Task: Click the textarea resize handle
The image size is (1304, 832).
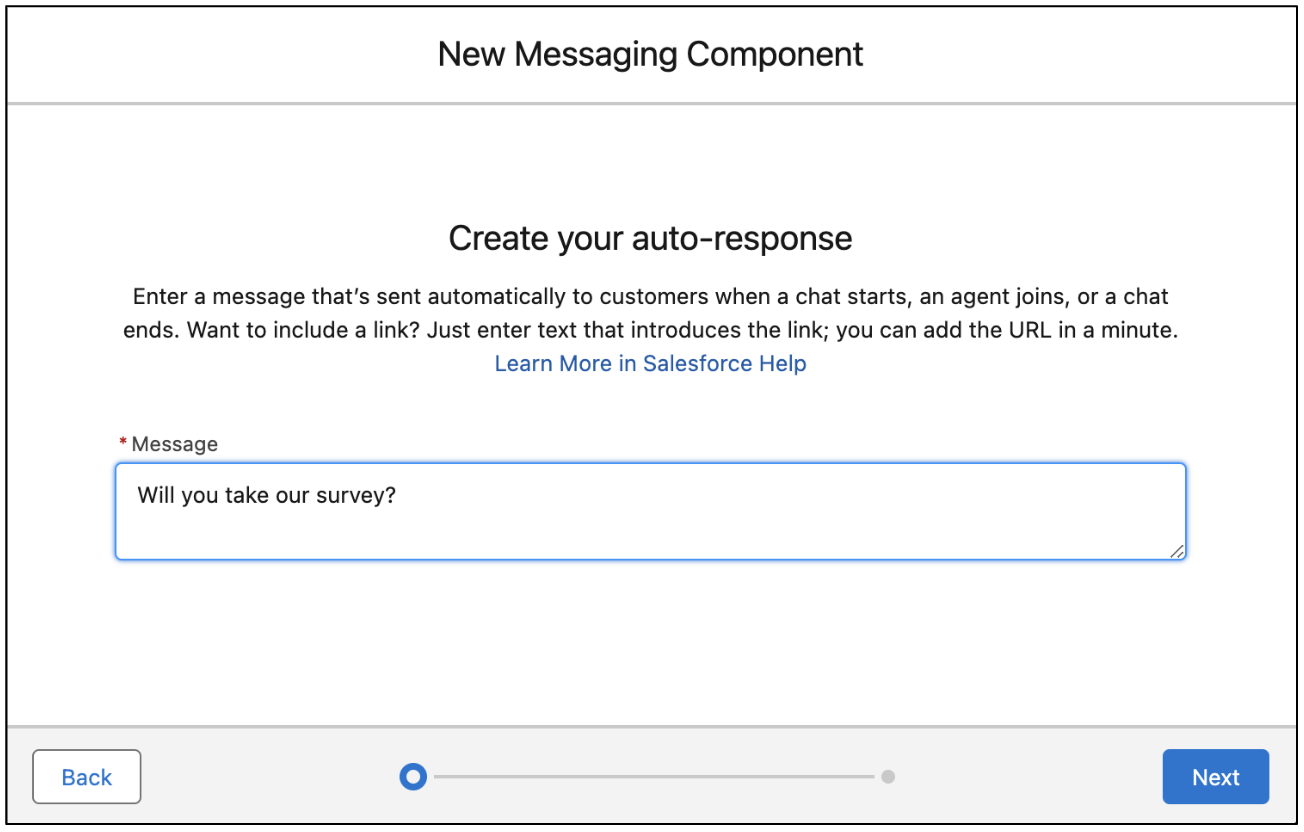Action: [x=1177, y=552]
